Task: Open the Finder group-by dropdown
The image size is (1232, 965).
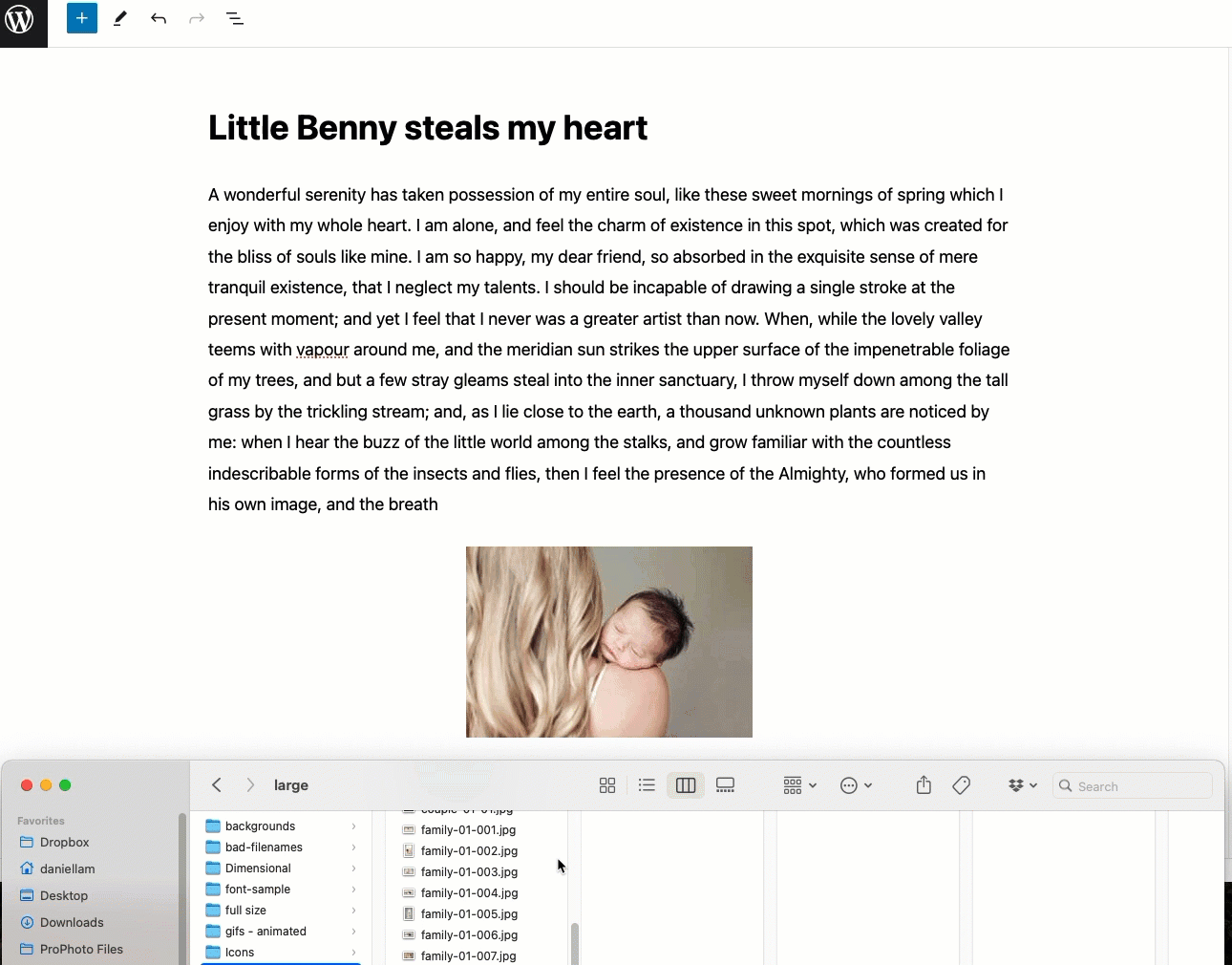Action: (799, 785)
